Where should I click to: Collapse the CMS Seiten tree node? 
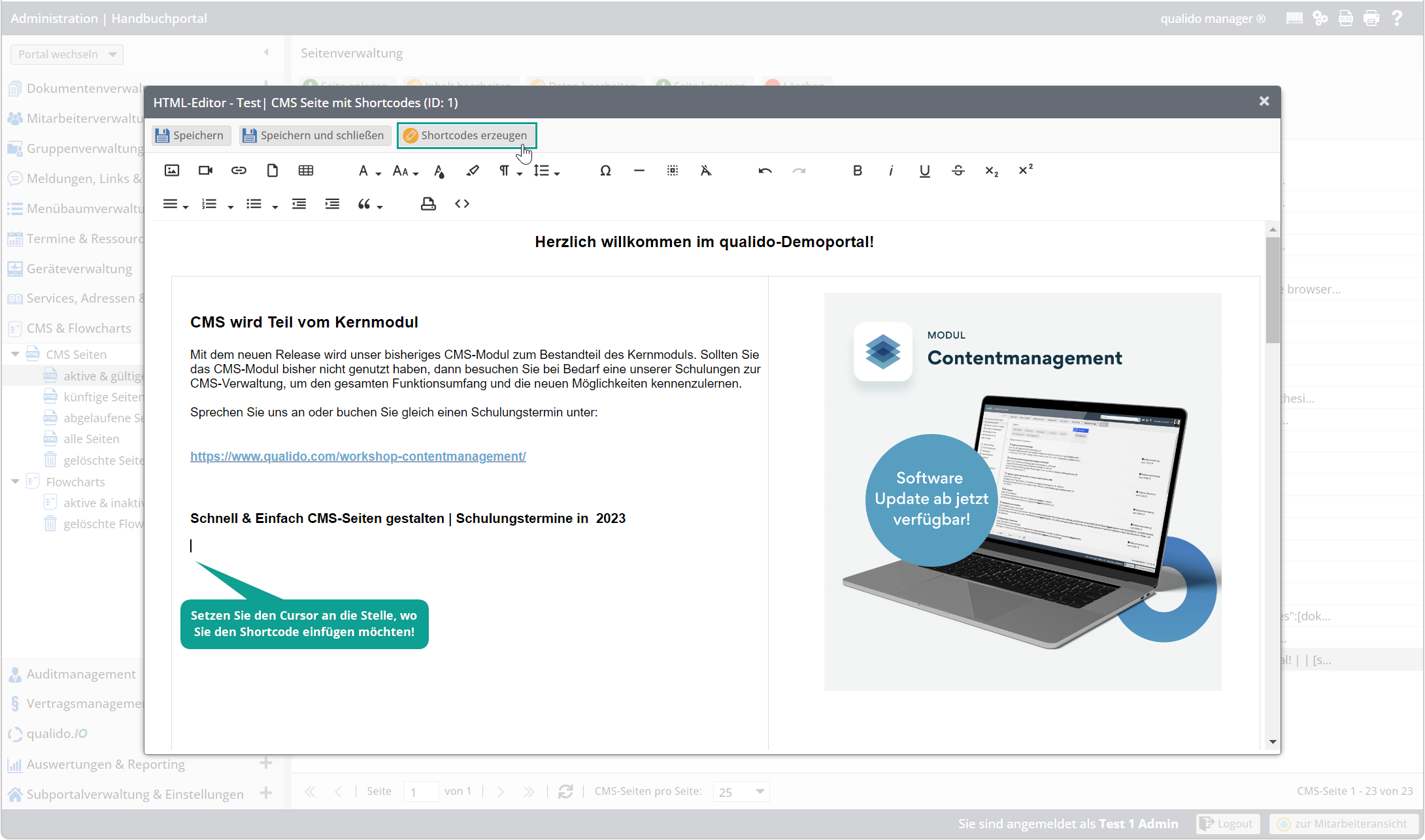15,354
